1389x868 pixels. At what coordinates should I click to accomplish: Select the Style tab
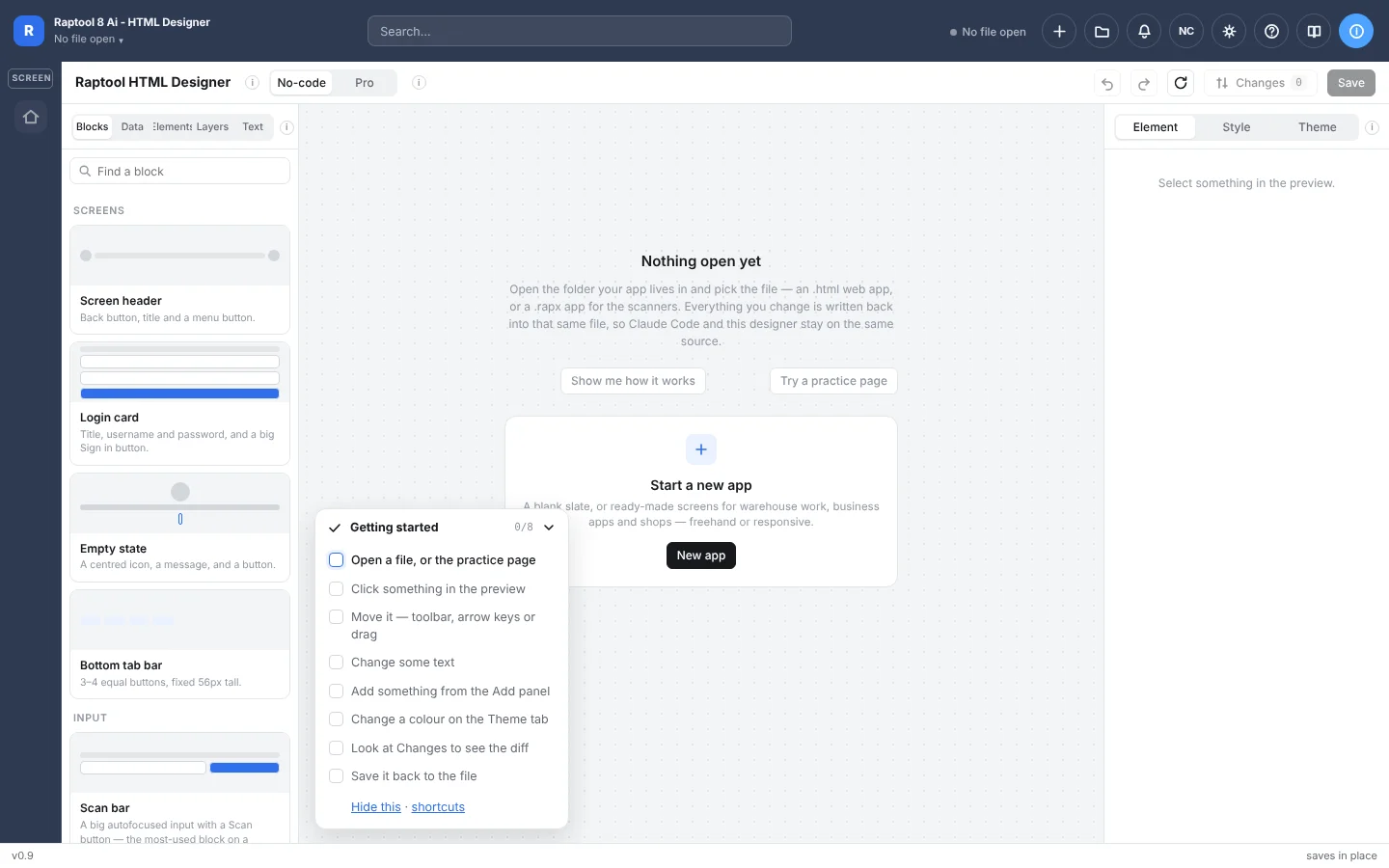(1236, 127)
